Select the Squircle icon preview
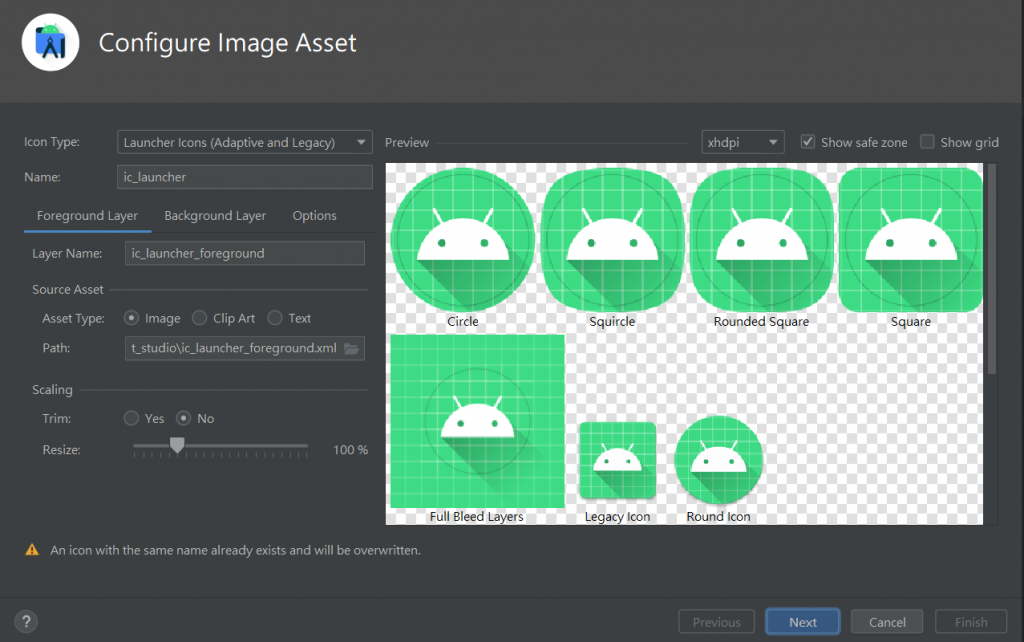Viewport: 1024px width, 642px height. tap(612, 240)
